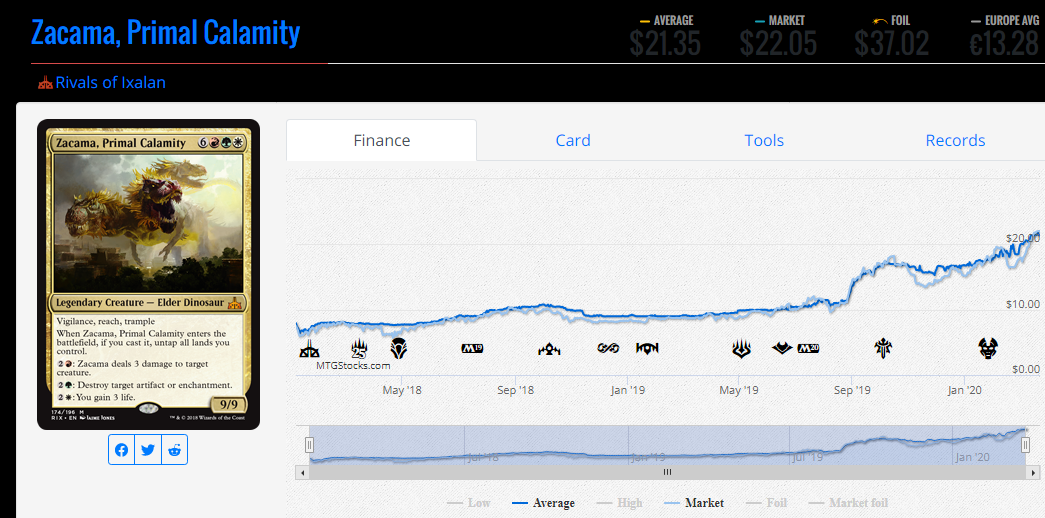Toggle the Foil price series in legend
Screen dimensions: 1045x518
[766, 503]
